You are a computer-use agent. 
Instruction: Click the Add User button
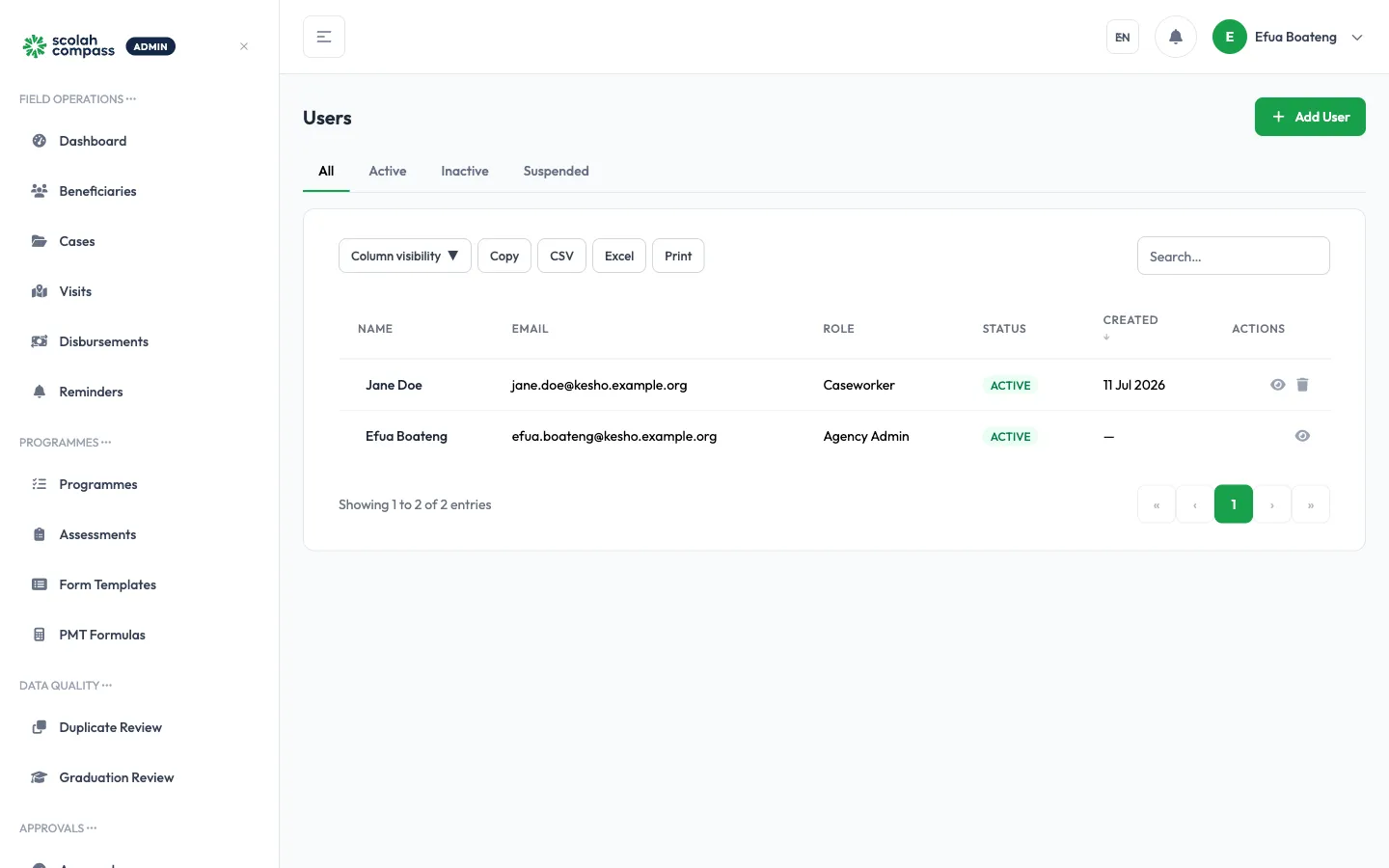[x=1310, y=117]
